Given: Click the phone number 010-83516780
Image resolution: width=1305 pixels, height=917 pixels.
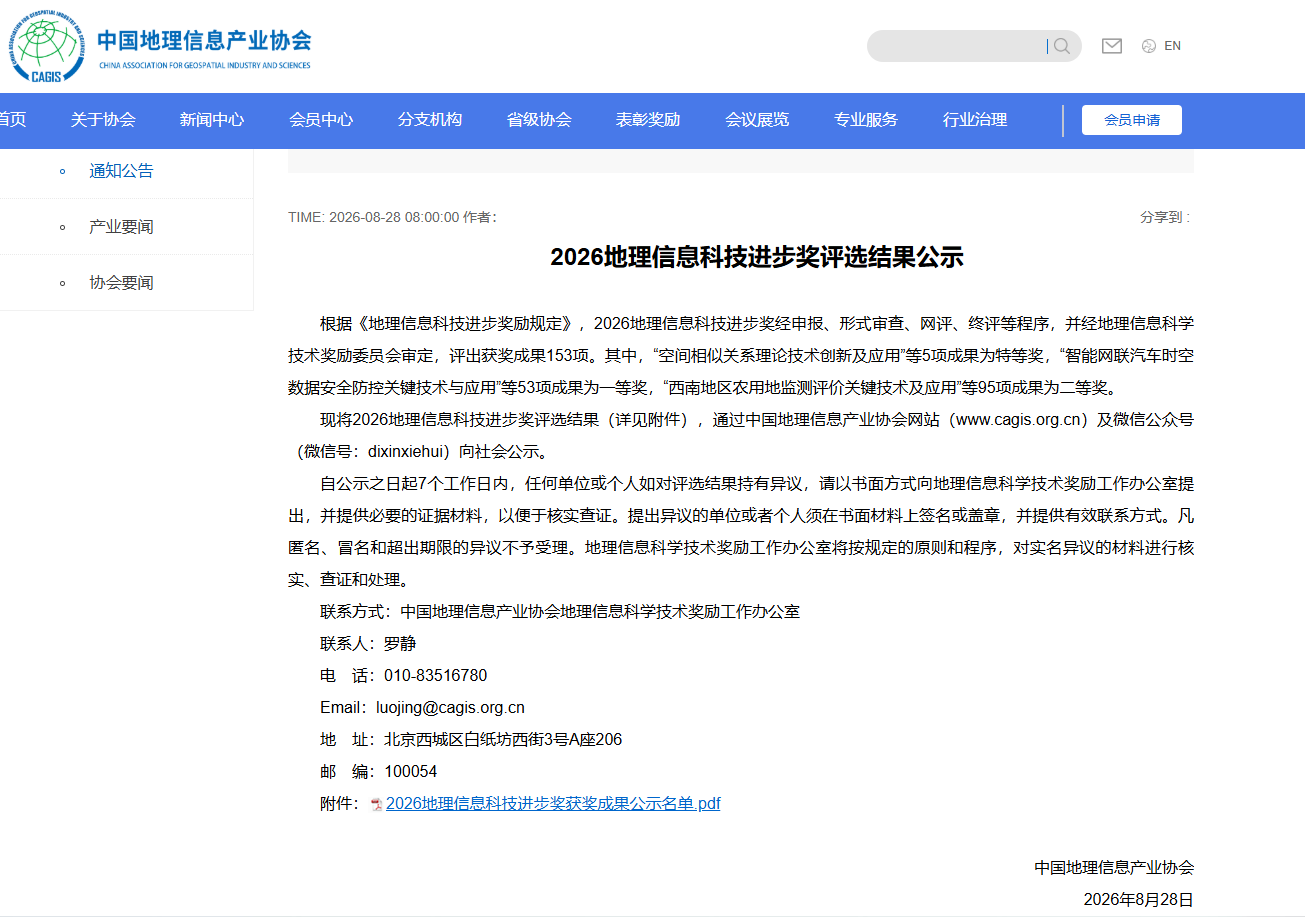Looking at the screenshot, I should coord(436,676).
